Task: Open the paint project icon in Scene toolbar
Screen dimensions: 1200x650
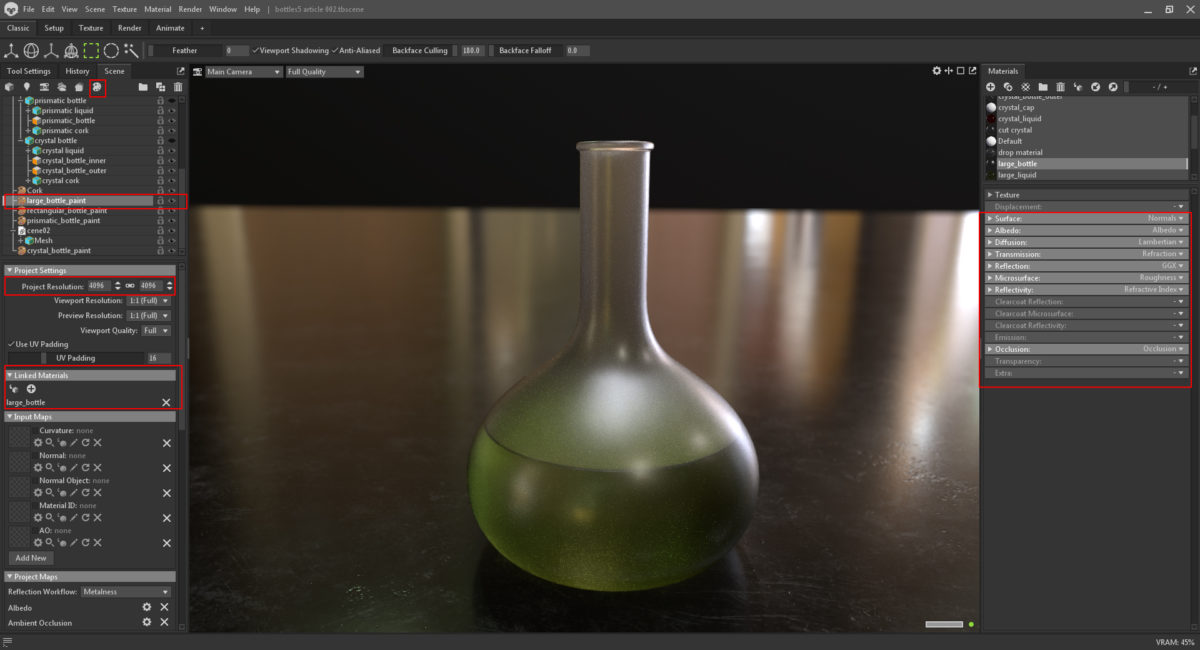Action: (96, 87)
